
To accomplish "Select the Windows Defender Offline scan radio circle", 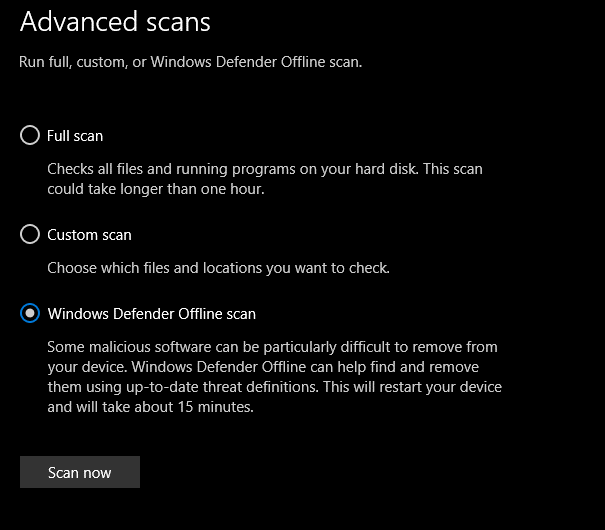I will [30, 313].
